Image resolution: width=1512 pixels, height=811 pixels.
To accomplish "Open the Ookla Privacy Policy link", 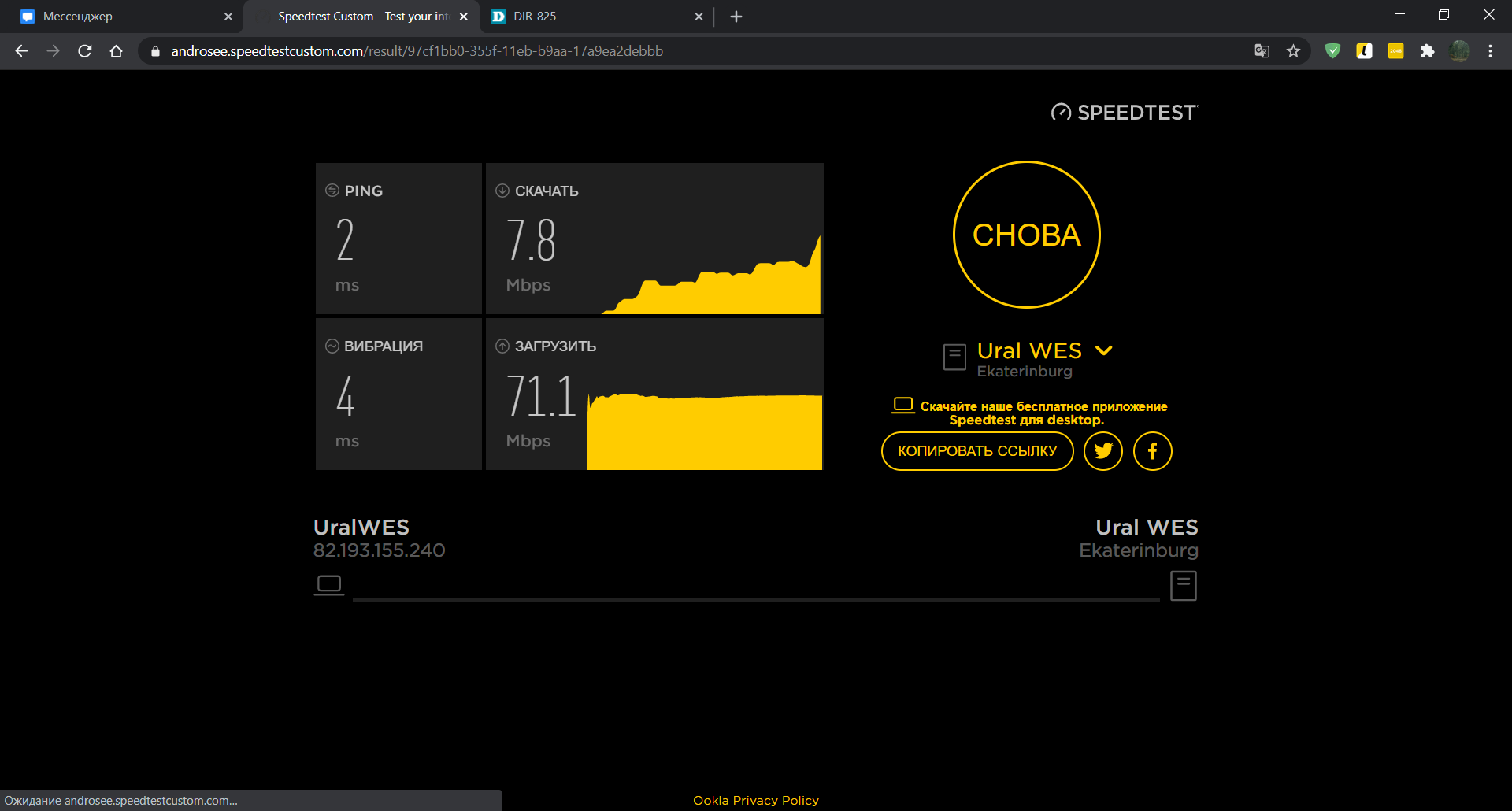I will (x=756, y=801).
